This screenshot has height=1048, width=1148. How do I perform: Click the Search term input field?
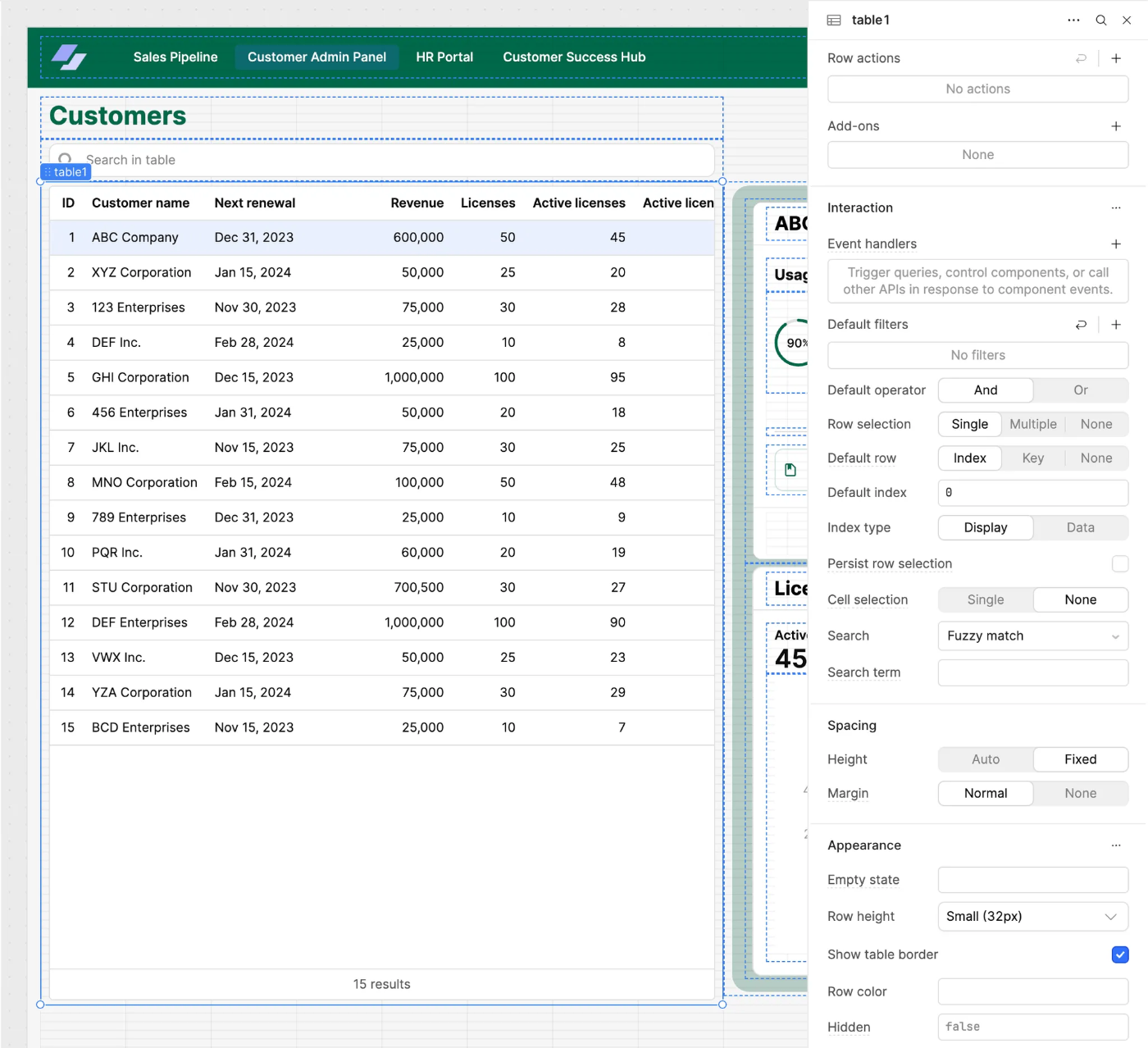pyautogui.click(x=1033, y=673)
